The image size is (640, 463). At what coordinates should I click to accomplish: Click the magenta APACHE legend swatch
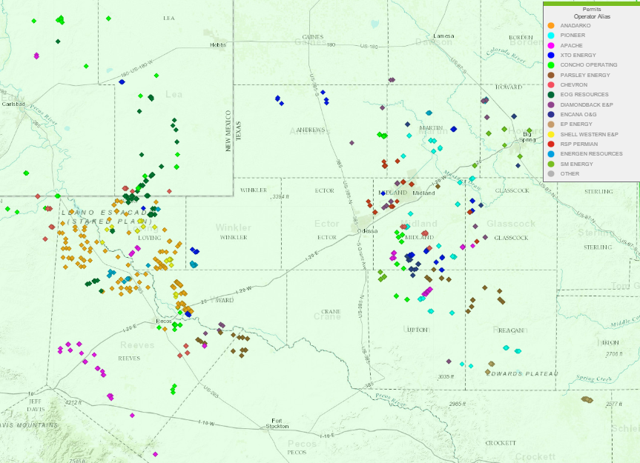(551, 45)
